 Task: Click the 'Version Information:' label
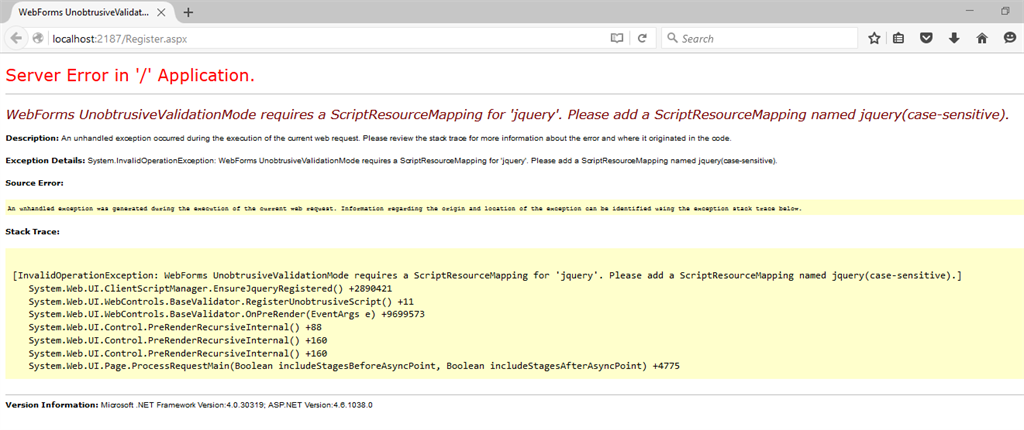52,405
